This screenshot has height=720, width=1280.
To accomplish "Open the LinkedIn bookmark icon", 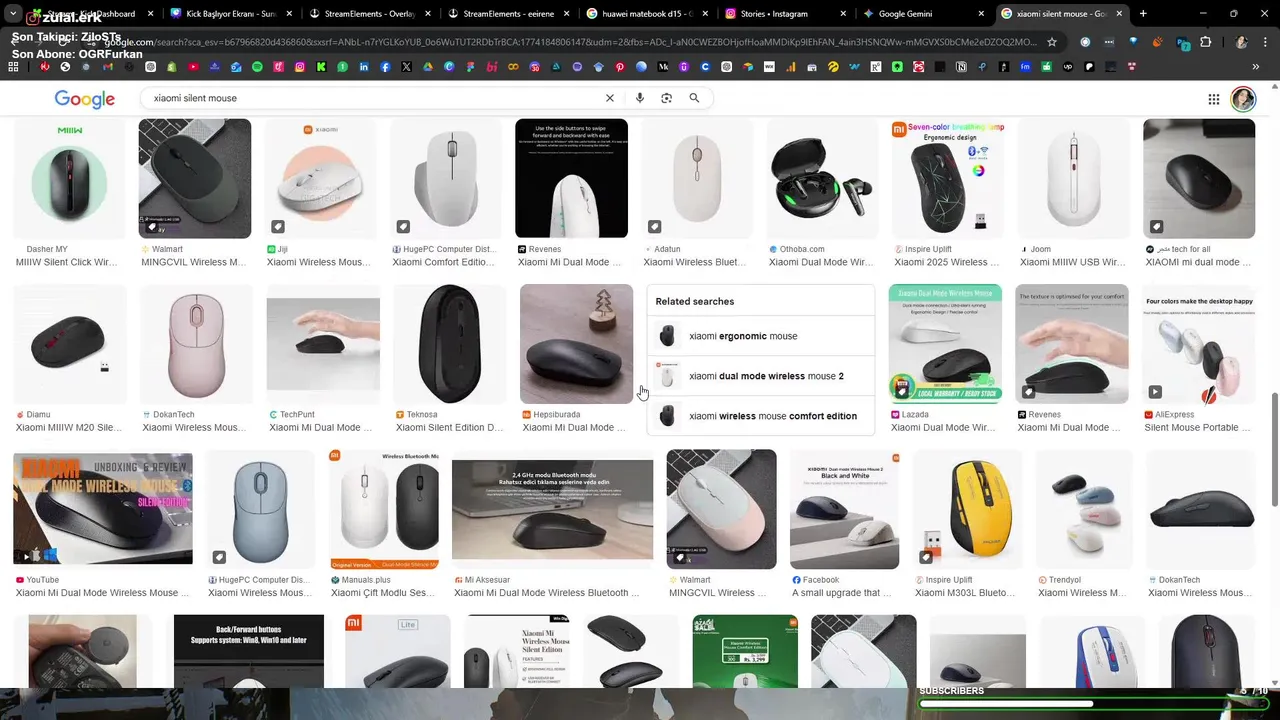I will coord(364,67).
